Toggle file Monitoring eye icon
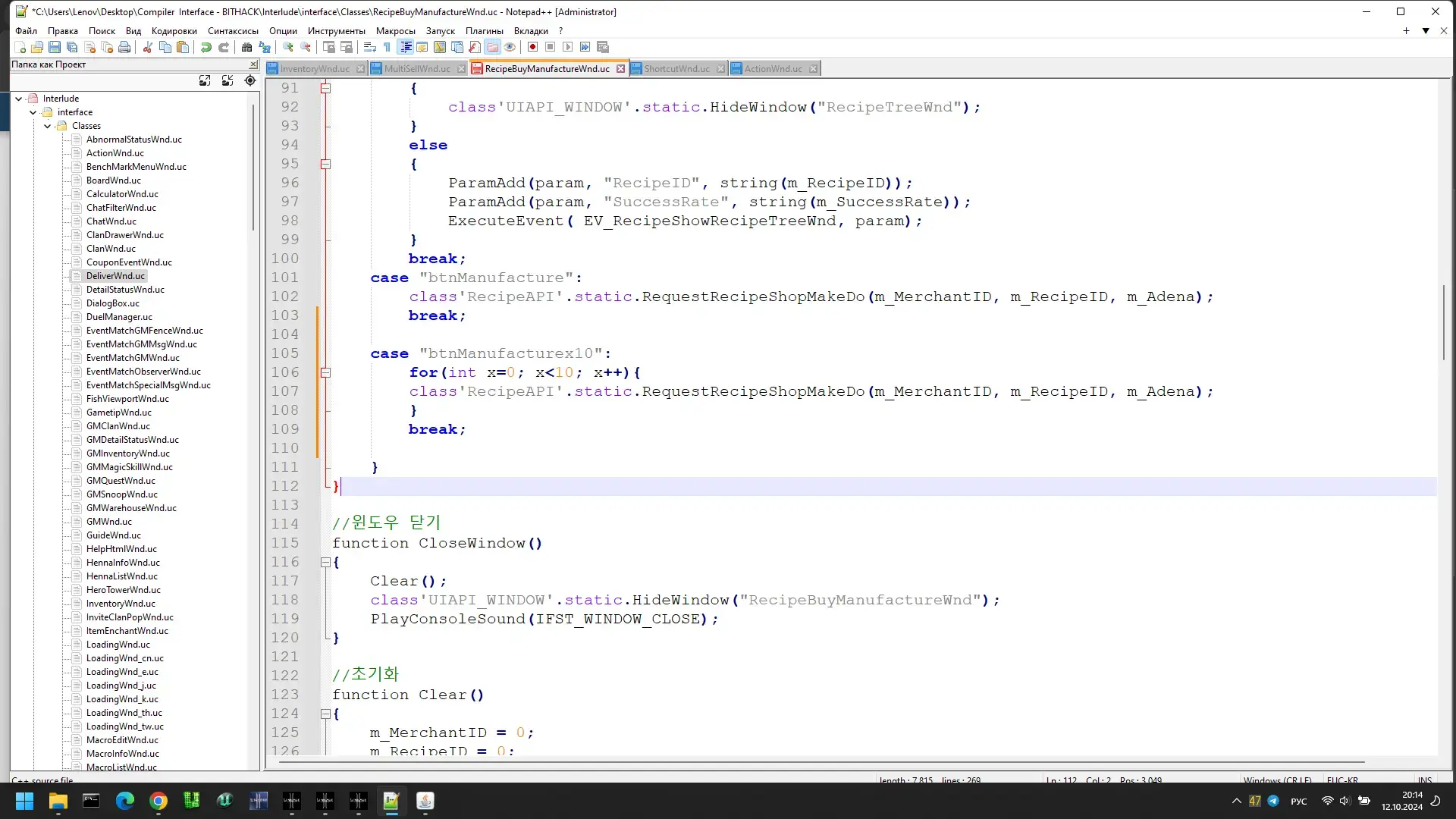This screenshot has height=819, width=1456. coord(510,47)
